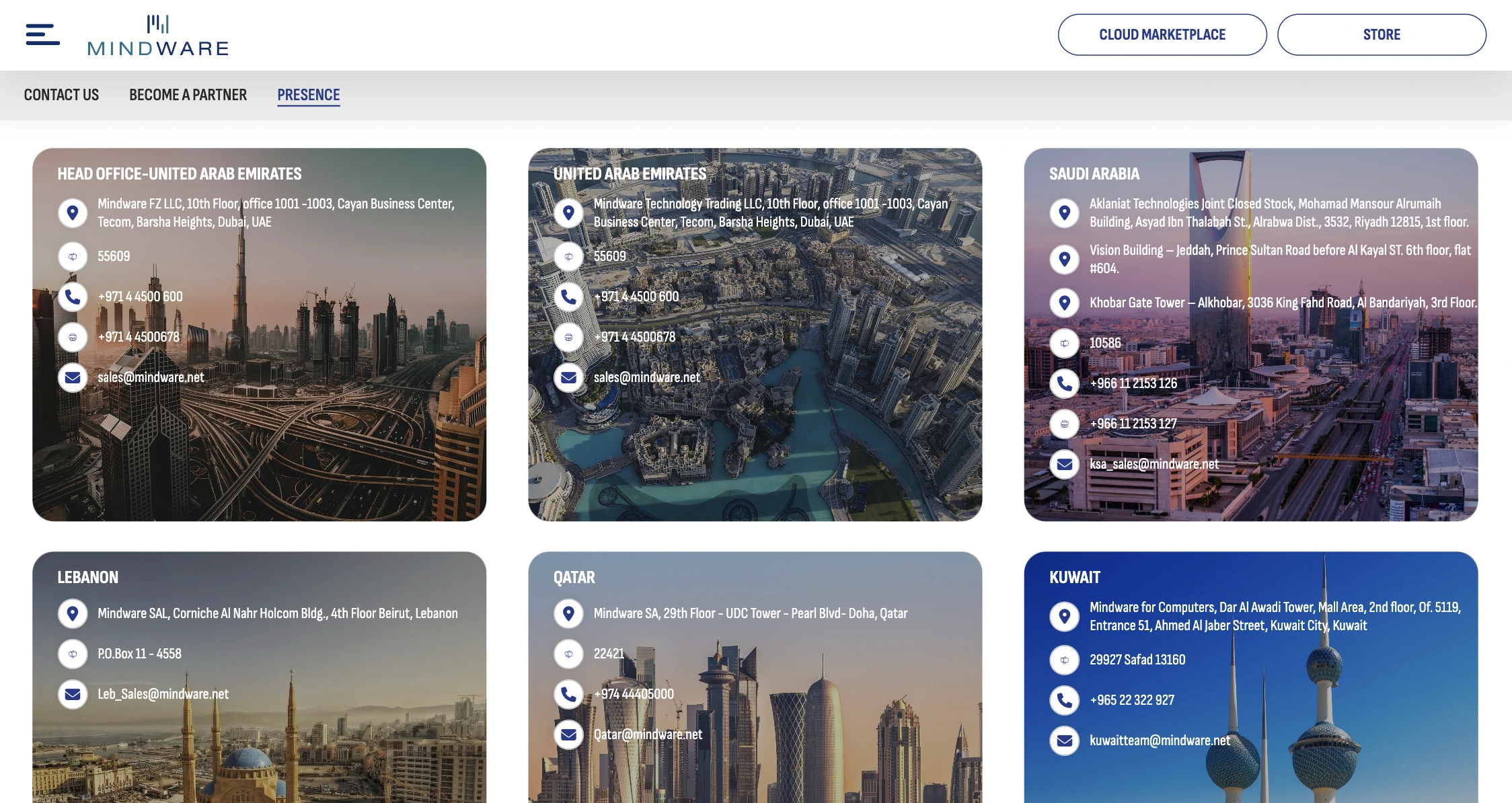Image resolution: width=1512 pixels, height=803 pixels.
Task: Click sales@mindware.net in the Mindware Technology Trading card
Action: click(x=647, y=377)
